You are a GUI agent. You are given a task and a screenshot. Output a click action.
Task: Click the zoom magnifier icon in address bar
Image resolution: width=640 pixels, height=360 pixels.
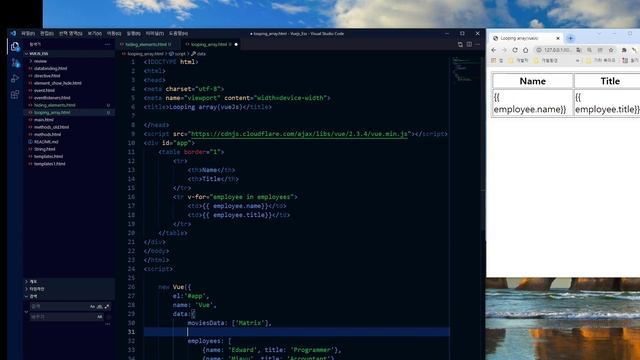click(x=589, y=50)
